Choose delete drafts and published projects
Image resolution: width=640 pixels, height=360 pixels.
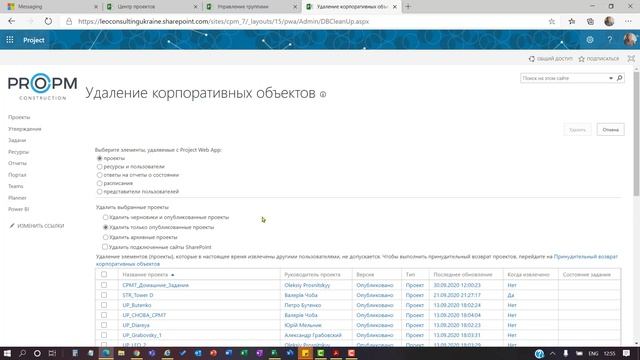pos(105,217)
